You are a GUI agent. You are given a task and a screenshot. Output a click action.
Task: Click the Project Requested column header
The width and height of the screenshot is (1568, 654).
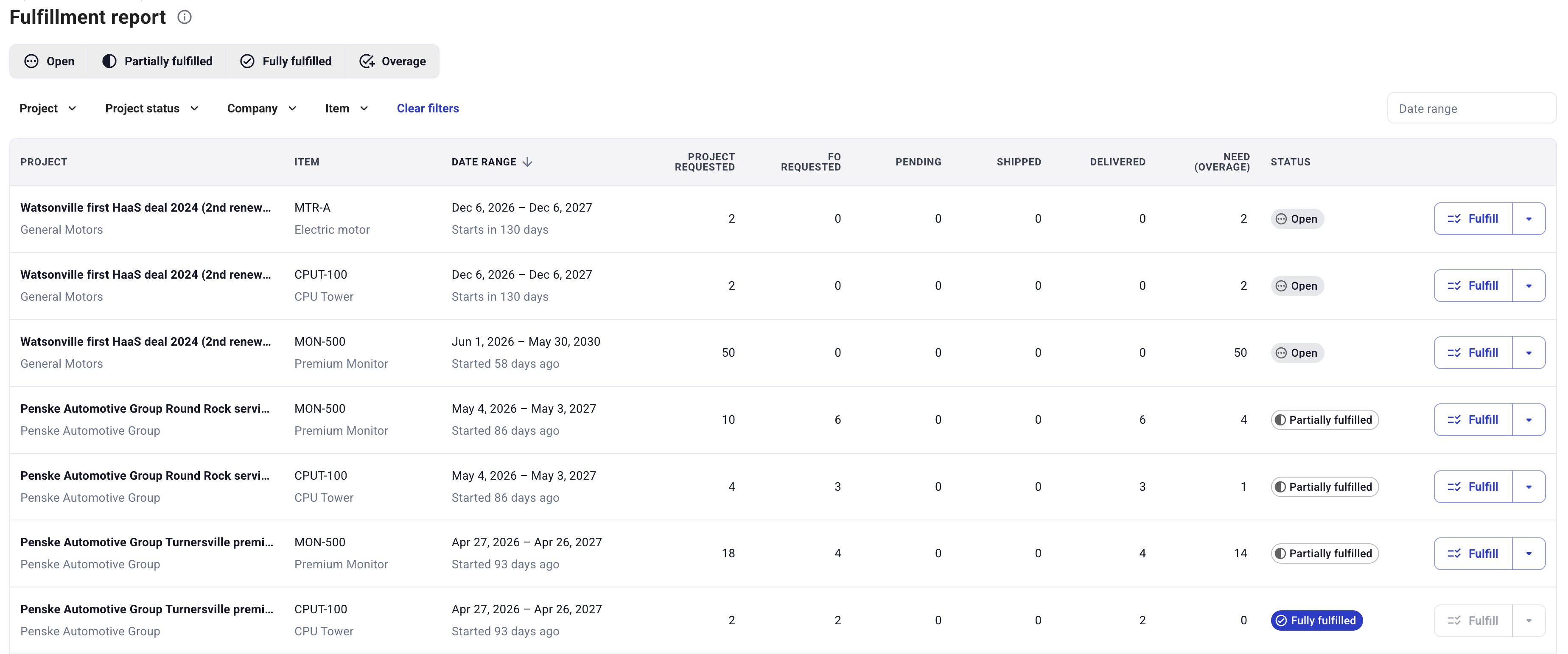704,162
